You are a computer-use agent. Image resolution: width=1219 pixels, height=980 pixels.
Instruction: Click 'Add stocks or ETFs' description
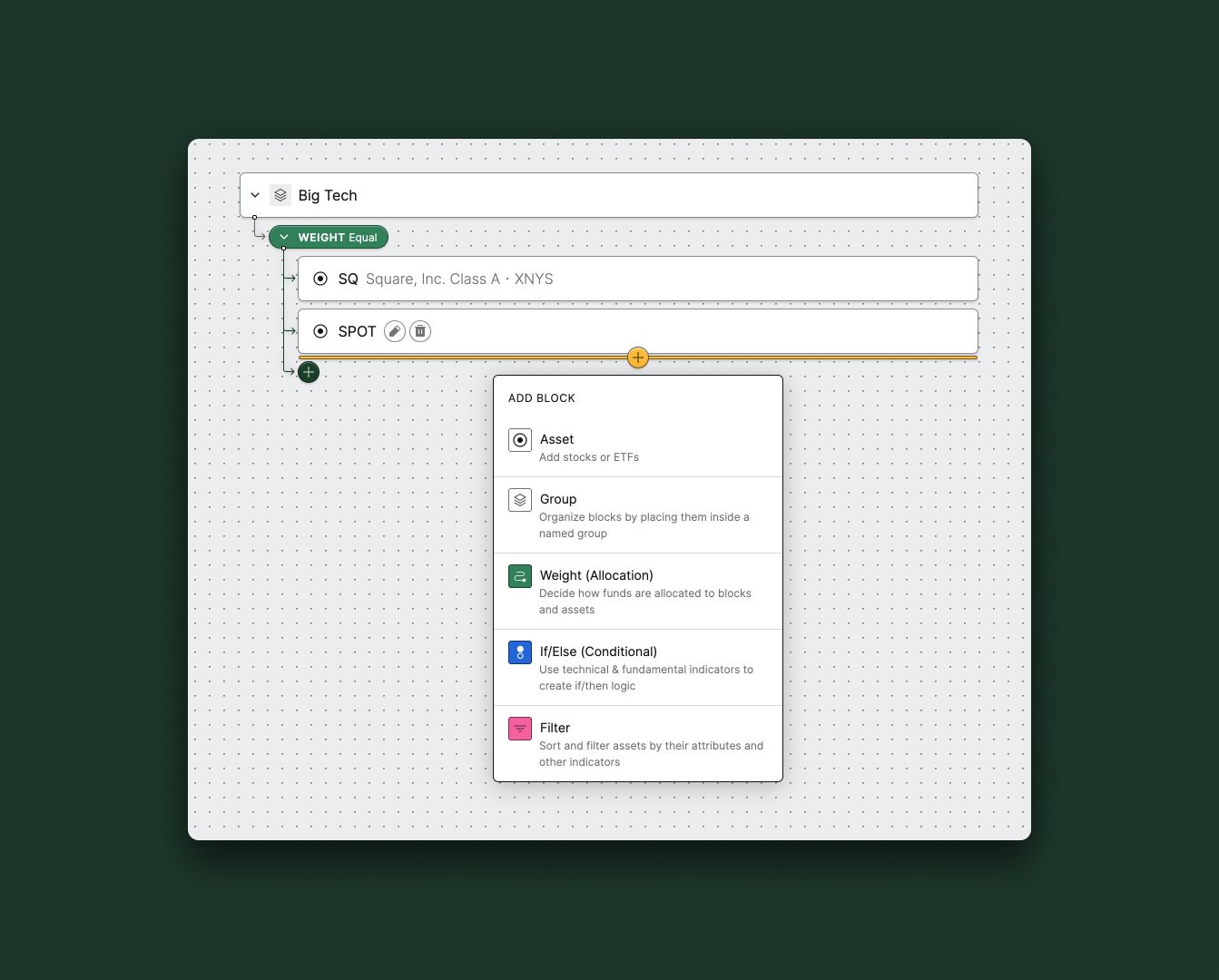click(589, 457)
